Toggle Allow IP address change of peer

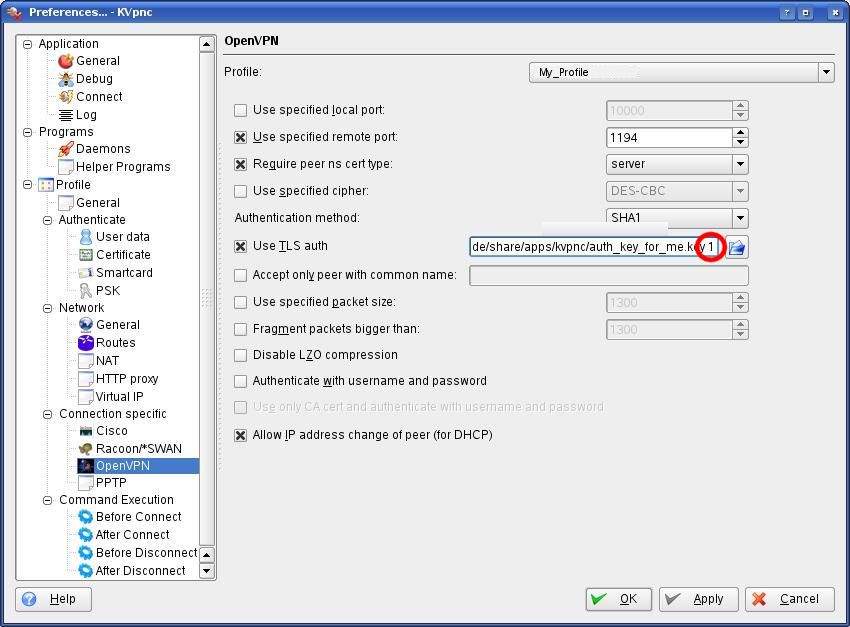tap(240, 435)
